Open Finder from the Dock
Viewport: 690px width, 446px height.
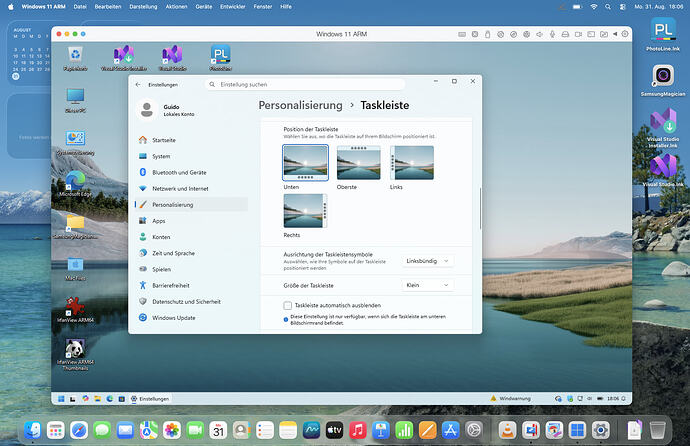pos(33,430)
